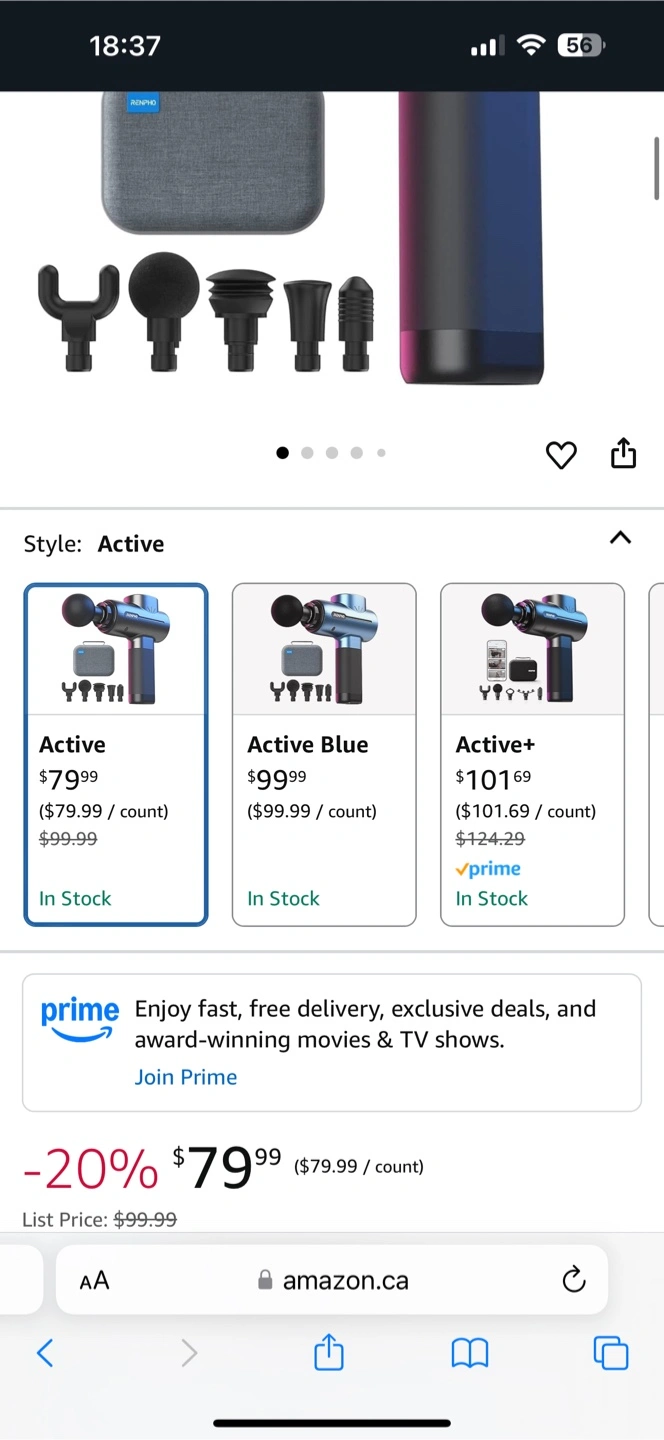Open Safari reader text size menu
The image size is (664, 1440).
point(94,1280)
